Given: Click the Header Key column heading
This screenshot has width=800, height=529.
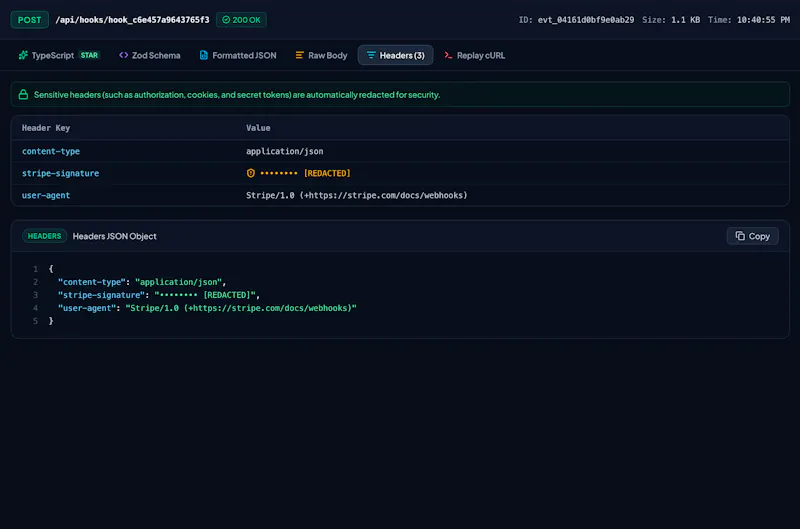Looking at the screenshot, I should [x=45, y=128].
